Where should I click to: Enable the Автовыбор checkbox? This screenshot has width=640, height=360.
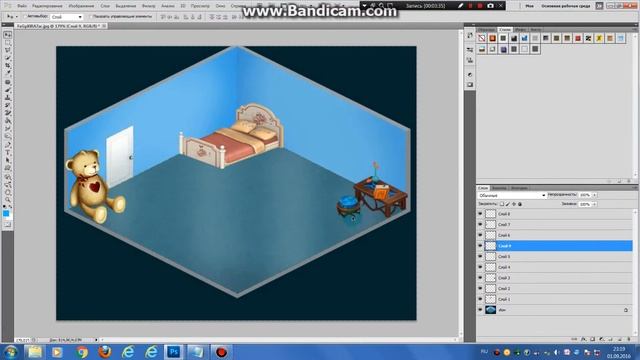[24, 17]
